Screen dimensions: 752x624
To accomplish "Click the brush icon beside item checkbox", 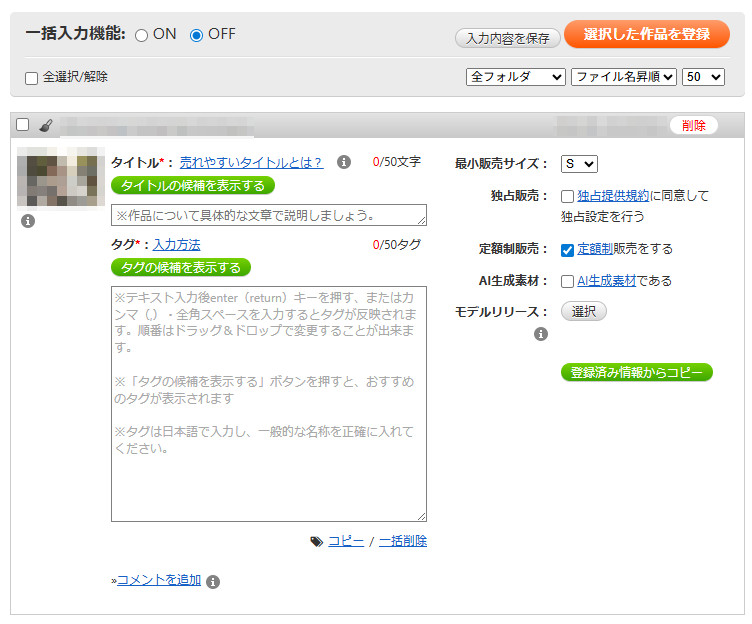I will pos(46,126).
